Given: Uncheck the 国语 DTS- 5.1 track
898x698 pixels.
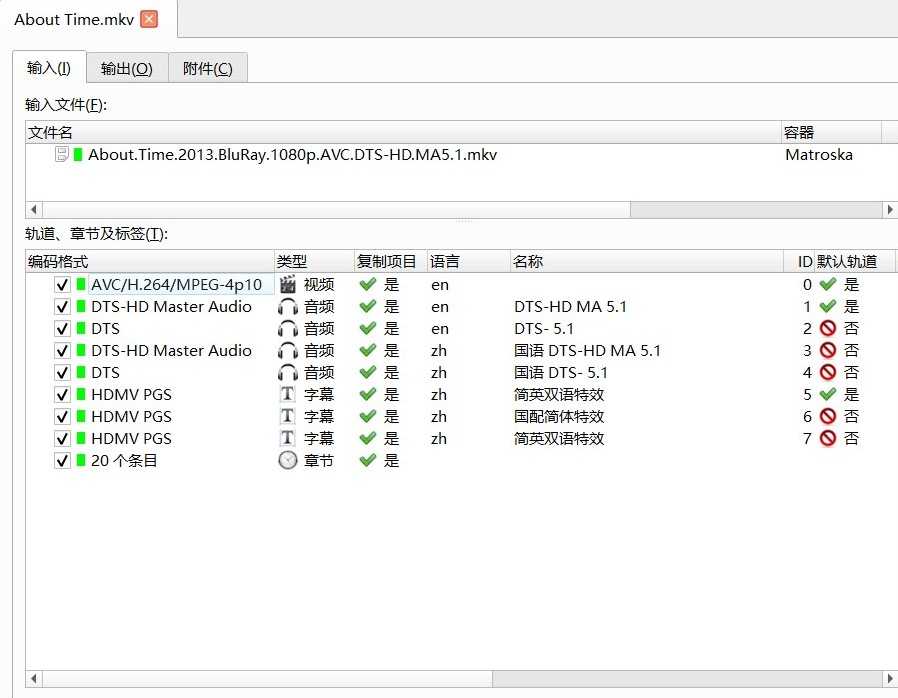Looking at the screenshot, I should click(x=62, y=373).
